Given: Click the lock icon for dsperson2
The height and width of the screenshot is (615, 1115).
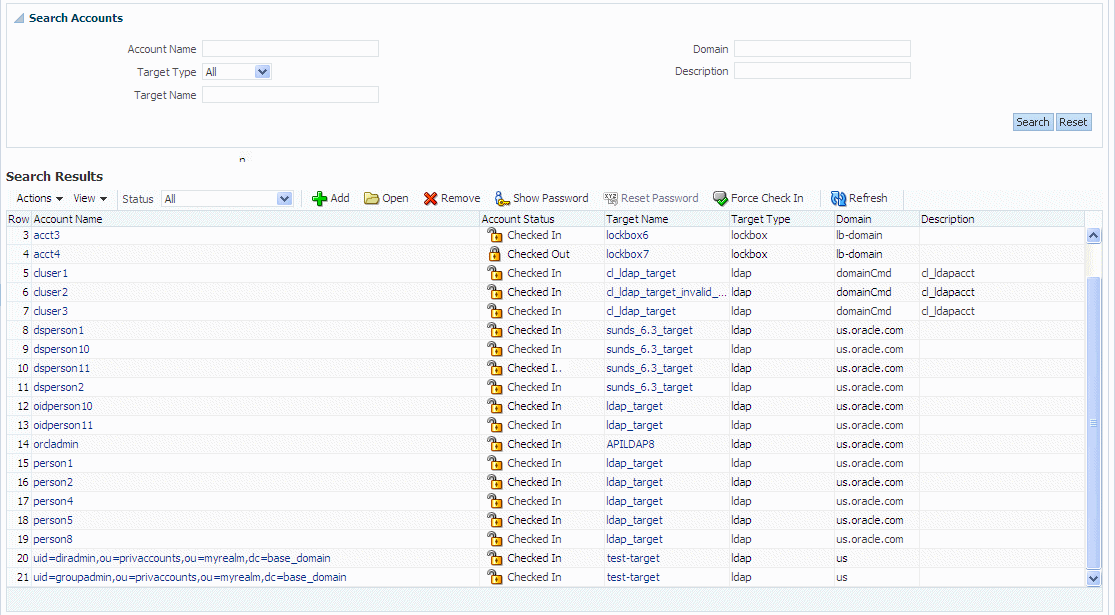Looking at the screenshot, I should coord(494,387).
